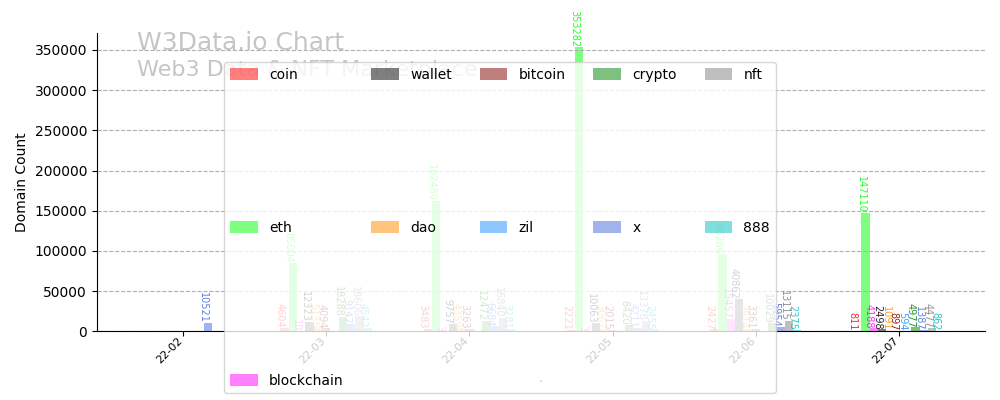The height and width of the screenshot is (400, 1000).
Task: Click the nft legend swatch
Action: tap(718, 74)
